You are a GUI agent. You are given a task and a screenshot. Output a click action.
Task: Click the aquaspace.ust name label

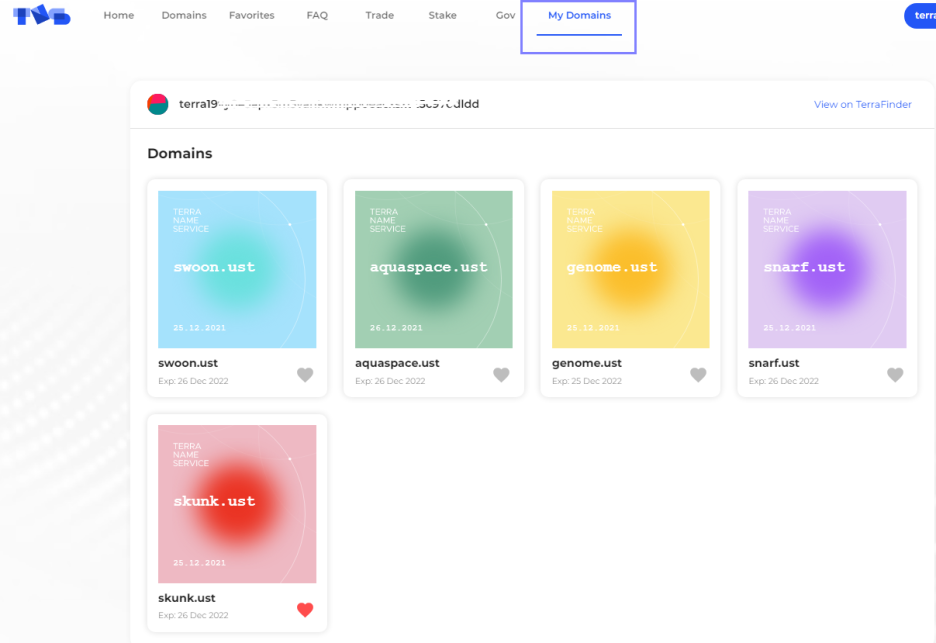click(x=397, y=363)
